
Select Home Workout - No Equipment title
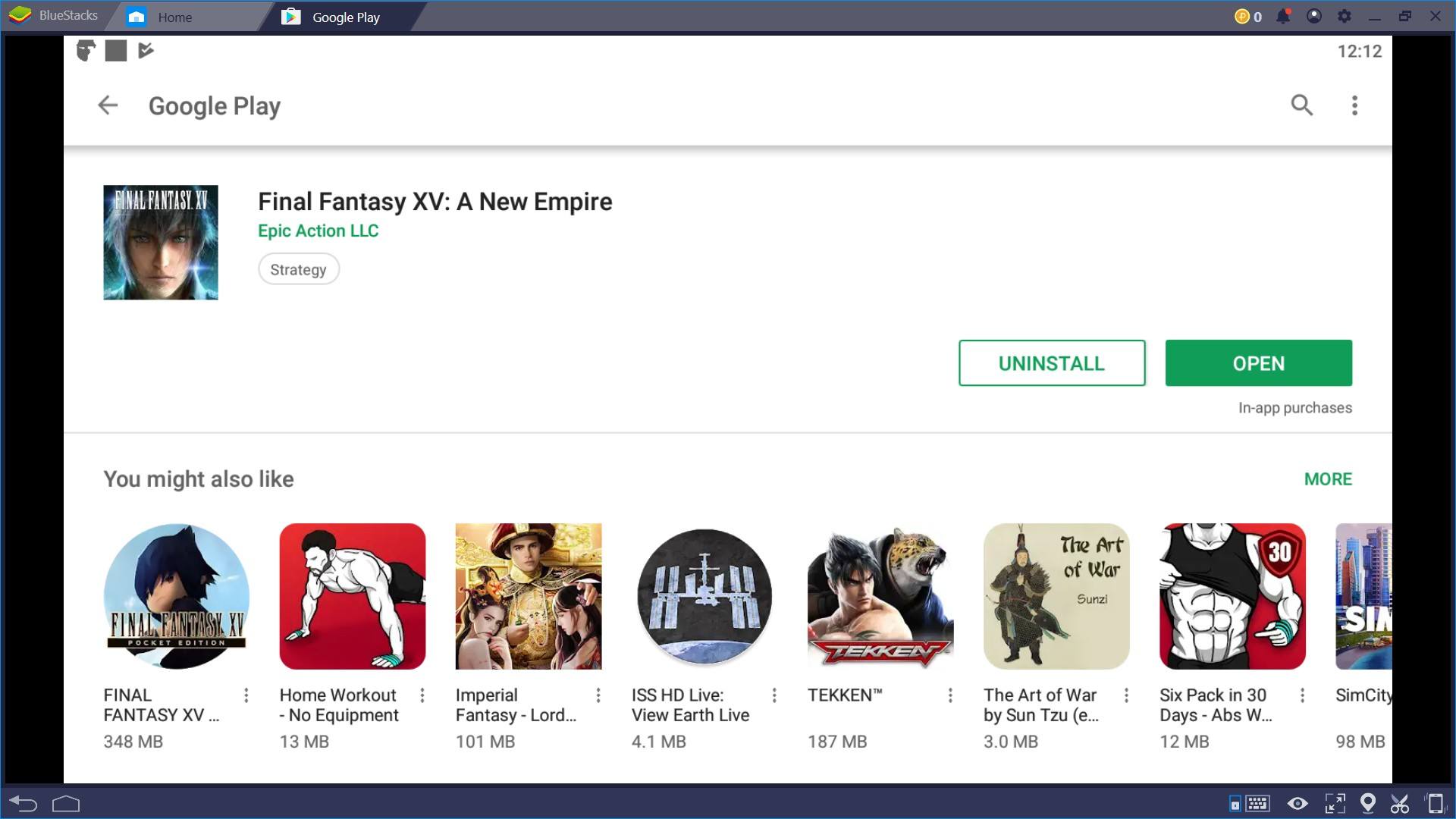(x=339, y=705)
